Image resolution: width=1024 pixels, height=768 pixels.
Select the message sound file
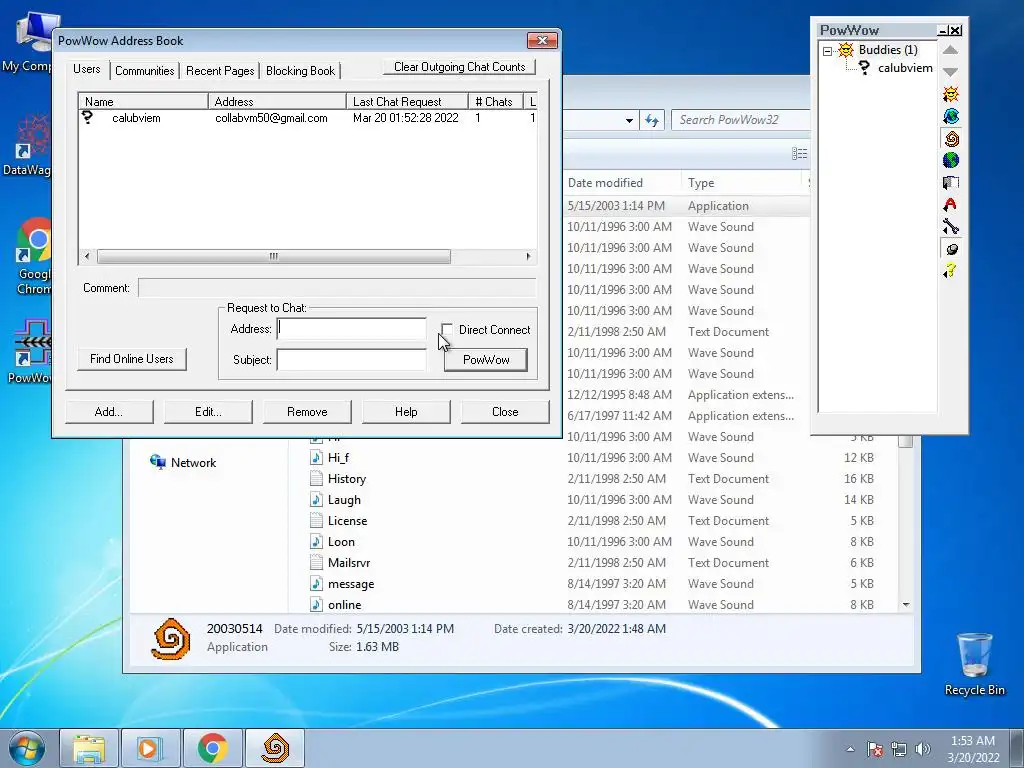coord(351,584)
